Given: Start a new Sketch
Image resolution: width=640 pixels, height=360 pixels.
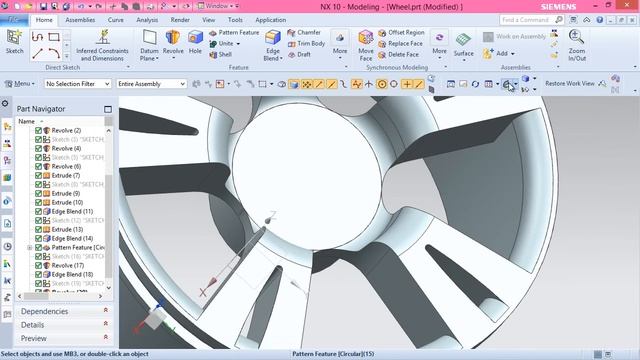Looking at the screenshot, I should click(x=14, y=42).
